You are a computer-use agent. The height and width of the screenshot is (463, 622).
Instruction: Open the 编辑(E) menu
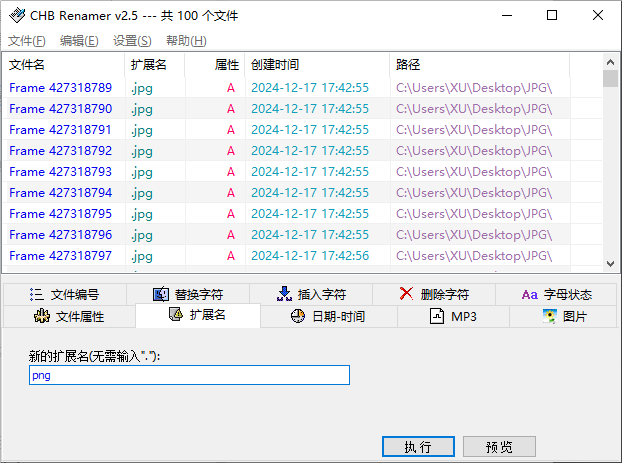79,41
